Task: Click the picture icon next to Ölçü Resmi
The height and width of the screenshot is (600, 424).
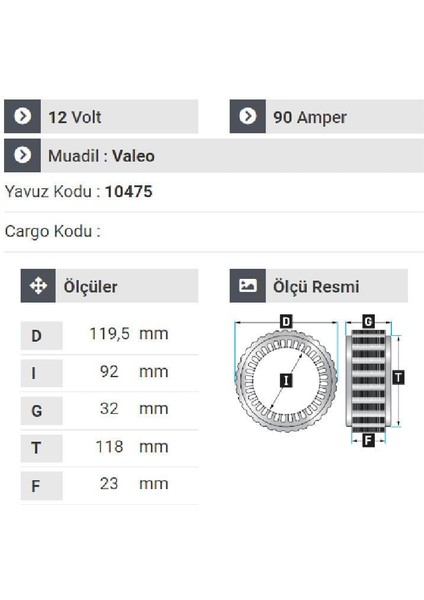Action: (x=248, y=286)
